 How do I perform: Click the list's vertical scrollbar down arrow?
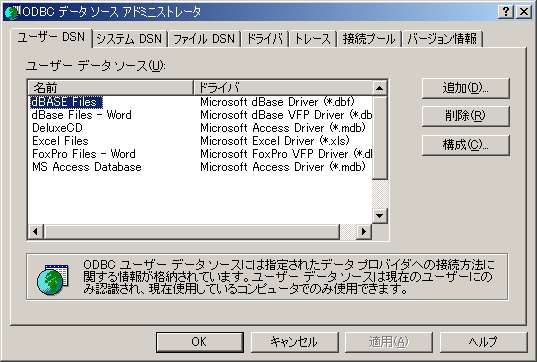coord(379,216)
